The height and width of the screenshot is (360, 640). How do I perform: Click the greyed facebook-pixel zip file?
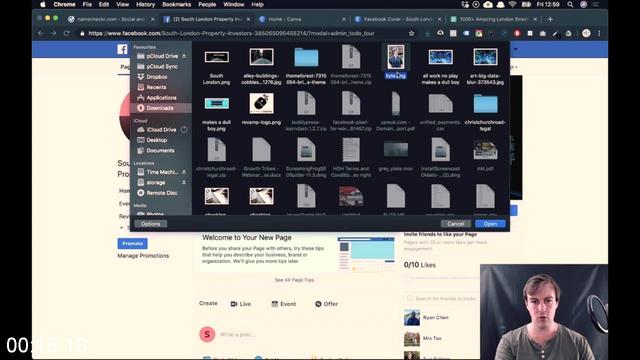(351, 111)
